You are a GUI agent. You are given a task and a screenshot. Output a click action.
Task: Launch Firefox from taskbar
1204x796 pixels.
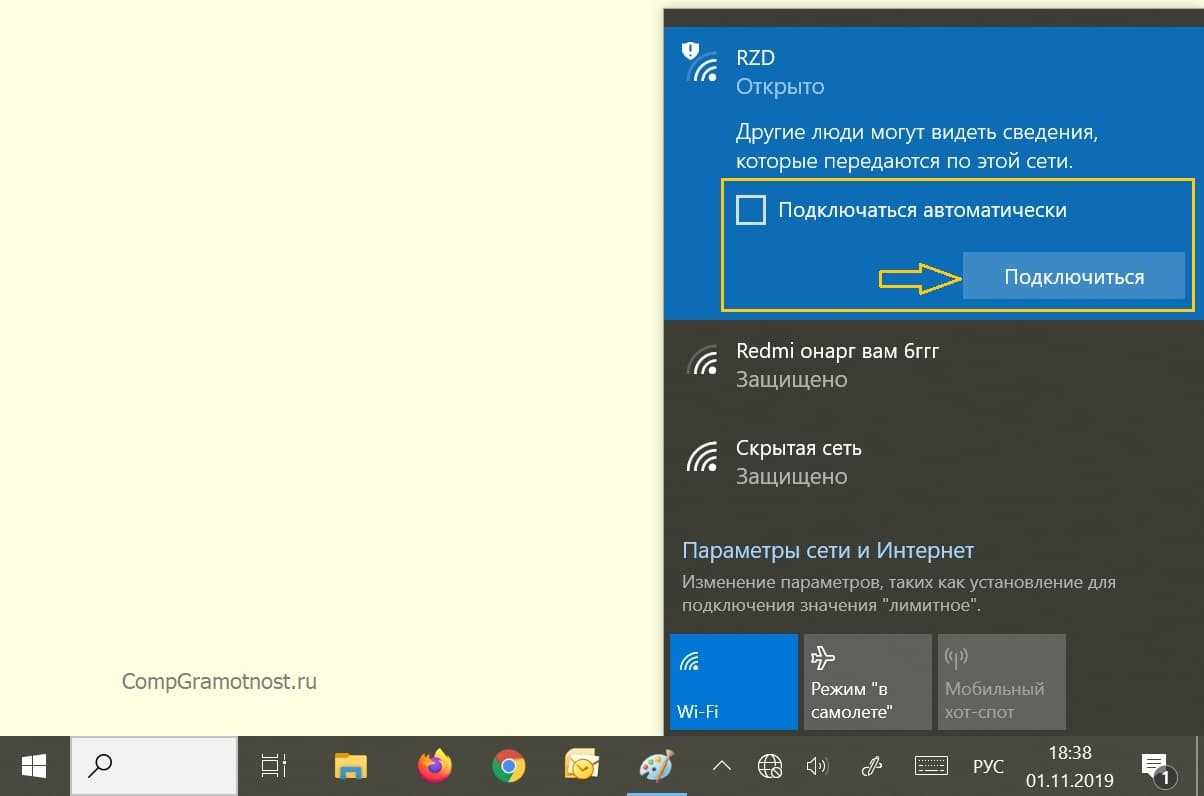tap(434, 767)
